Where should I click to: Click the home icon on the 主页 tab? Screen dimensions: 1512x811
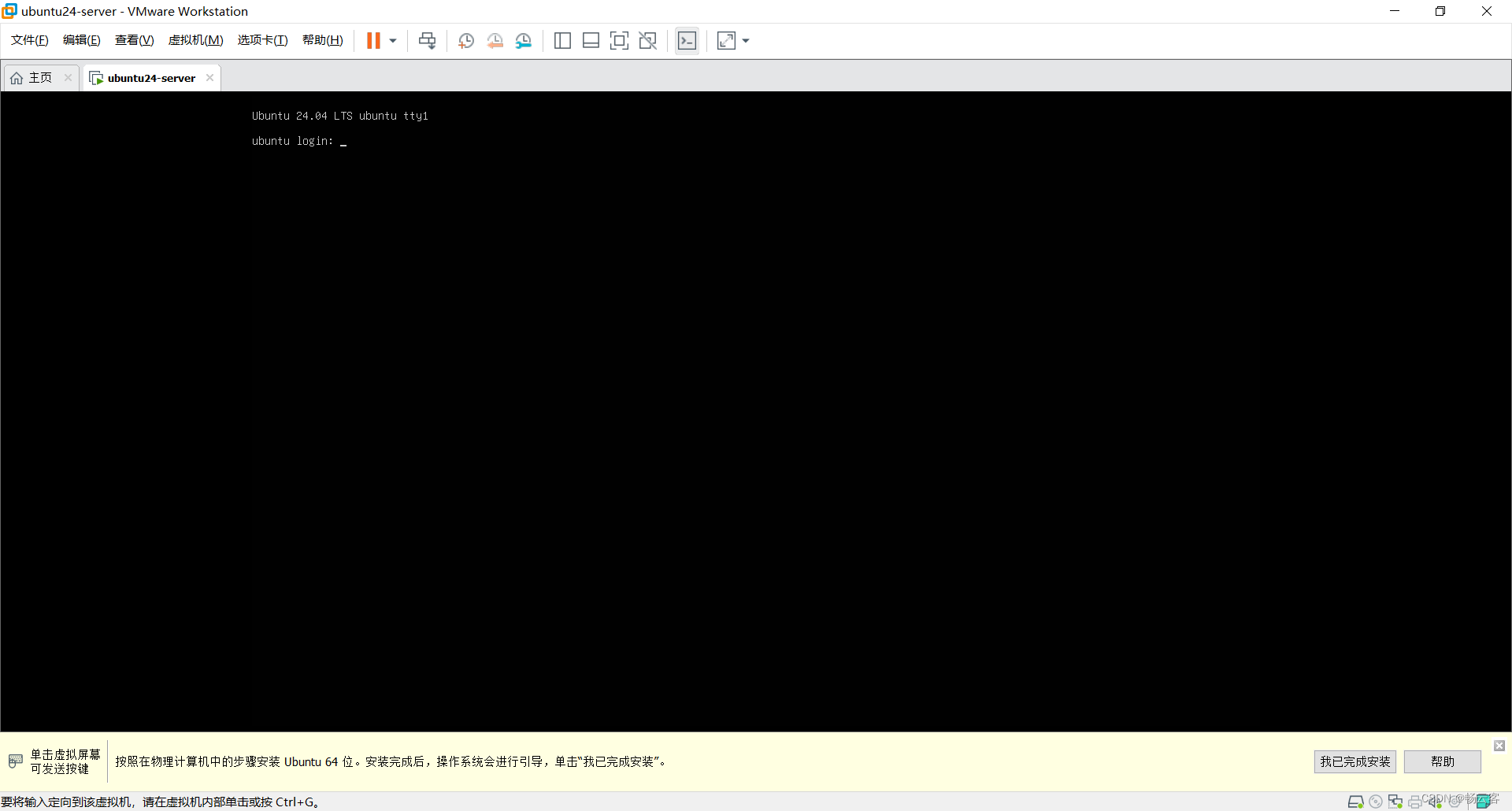pyautogui.click(x=17, y=78)
